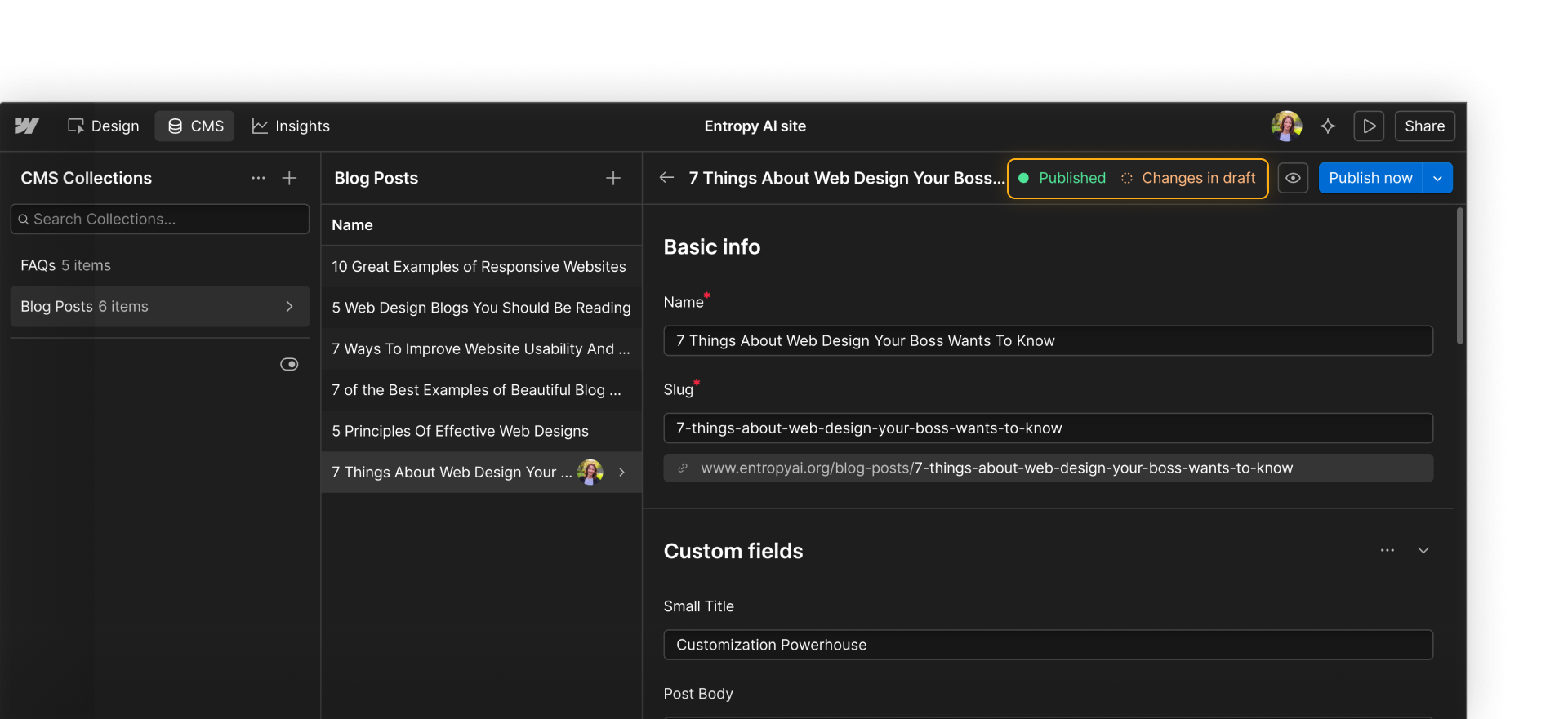1568x719 pixels.
Task: Switch to the Design tab
Action: pyautogui.click(x=104, y=126)
